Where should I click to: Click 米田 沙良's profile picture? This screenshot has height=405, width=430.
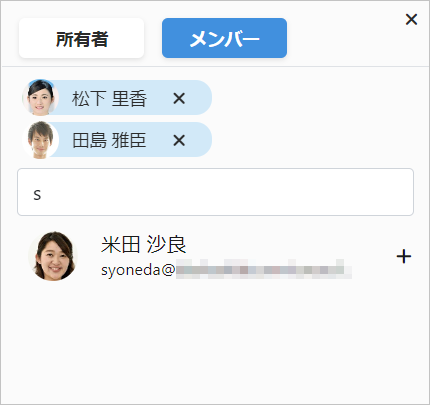[x=53, y=256]
